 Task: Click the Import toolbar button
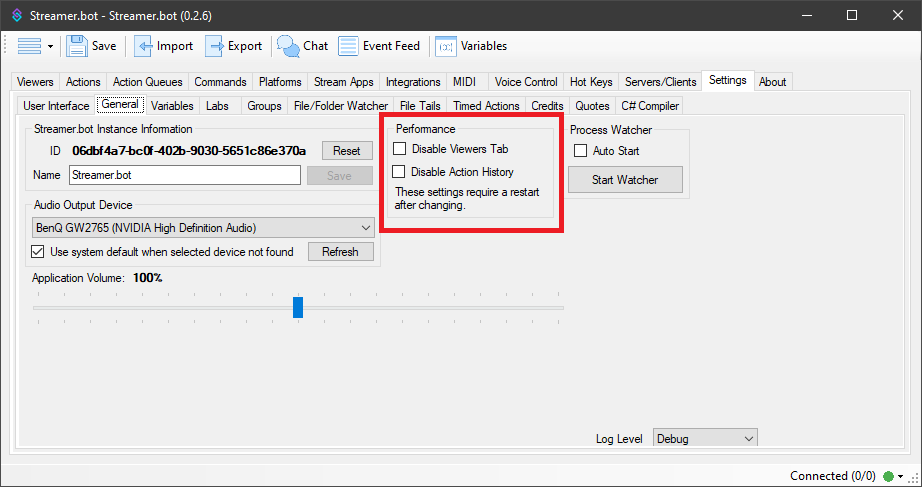(163, 46)
